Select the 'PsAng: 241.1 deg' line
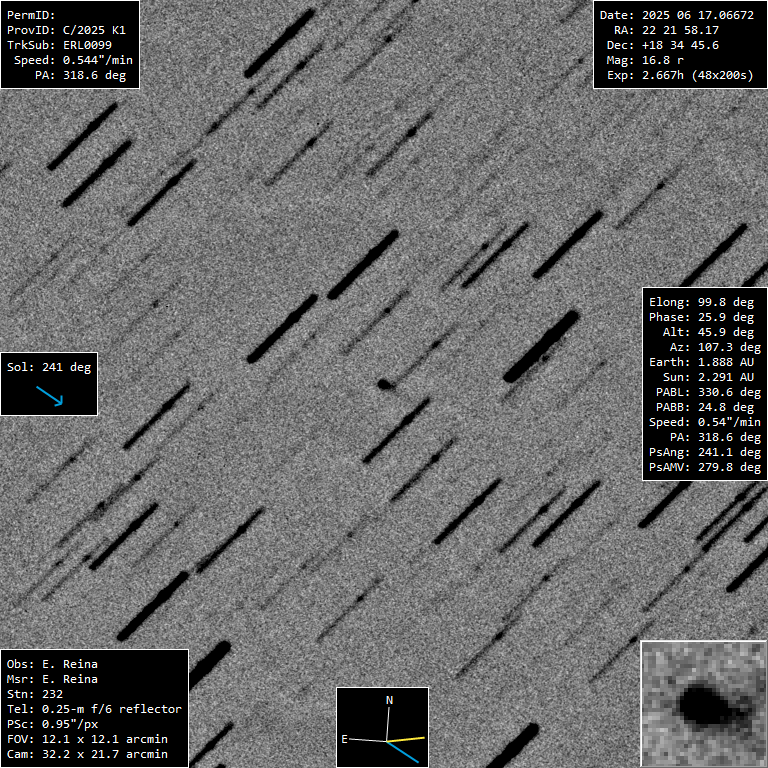The width and height of the screenshot is (768, 768). tap(705, 452)
